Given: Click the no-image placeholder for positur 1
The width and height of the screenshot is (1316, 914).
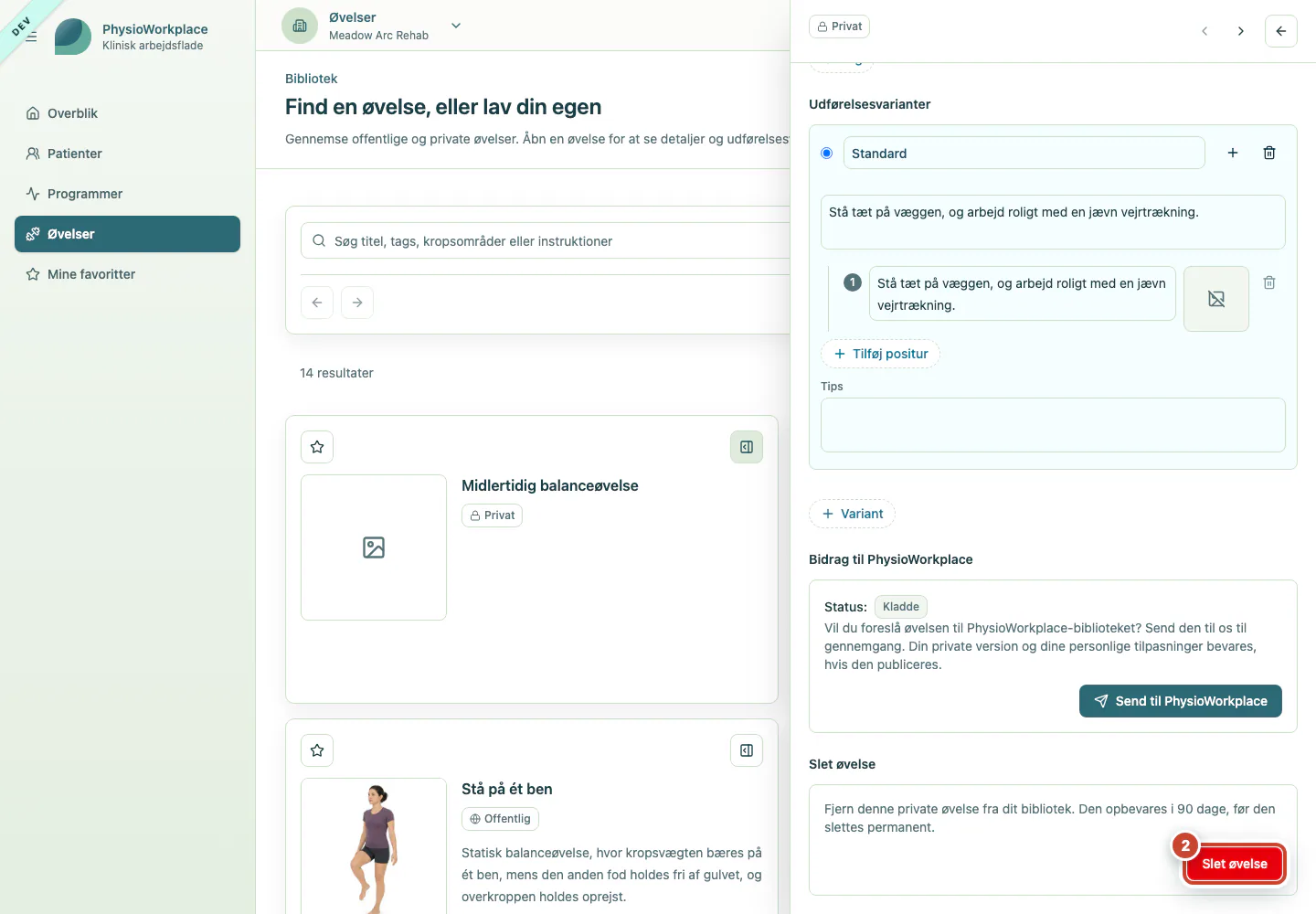Looking at the screenshot, I should [1216, 299].
